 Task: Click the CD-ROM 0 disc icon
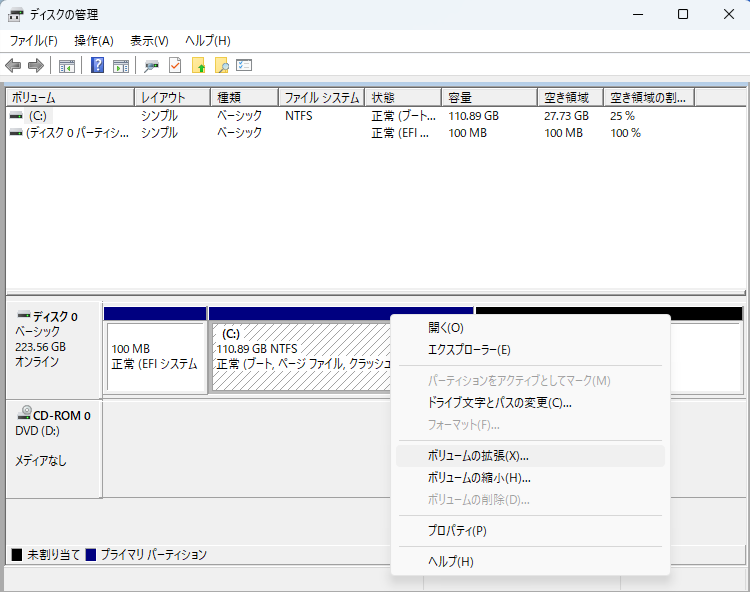tap(24, 413)
